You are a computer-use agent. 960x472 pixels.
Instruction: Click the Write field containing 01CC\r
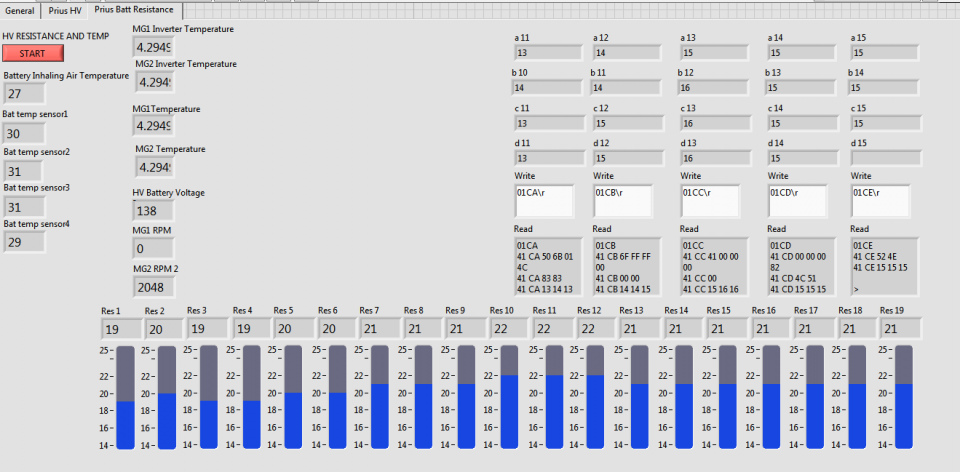pos(710,200)
